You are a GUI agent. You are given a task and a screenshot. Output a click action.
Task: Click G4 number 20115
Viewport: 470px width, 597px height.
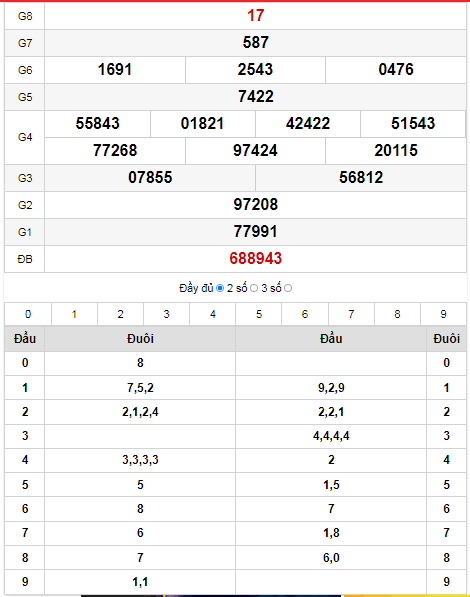click(x=396, y=150)
